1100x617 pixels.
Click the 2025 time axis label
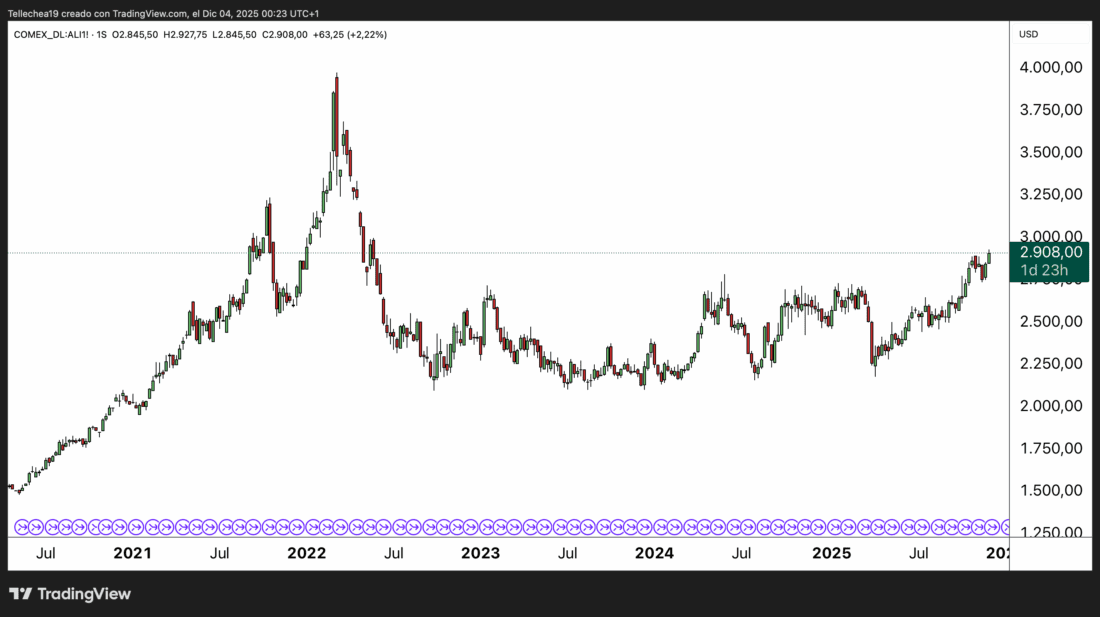[830, 553]
